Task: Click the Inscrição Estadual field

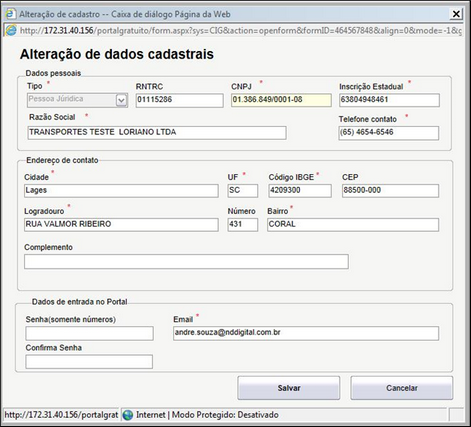Action: pyautogui.click(x=389, y=100)
